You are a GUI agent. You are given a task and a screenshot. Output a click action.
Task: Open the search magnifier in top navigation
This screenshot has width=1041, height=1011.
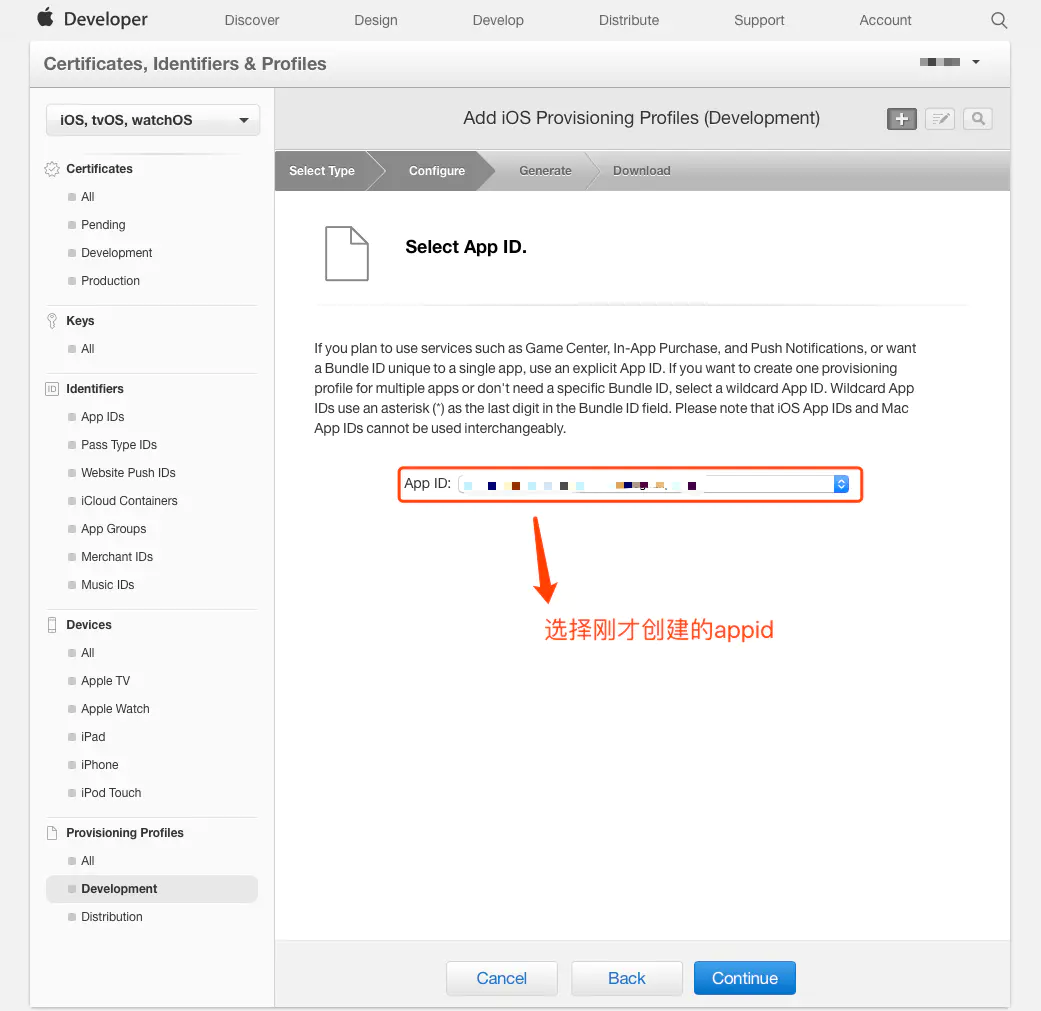(x=999, y=20)
